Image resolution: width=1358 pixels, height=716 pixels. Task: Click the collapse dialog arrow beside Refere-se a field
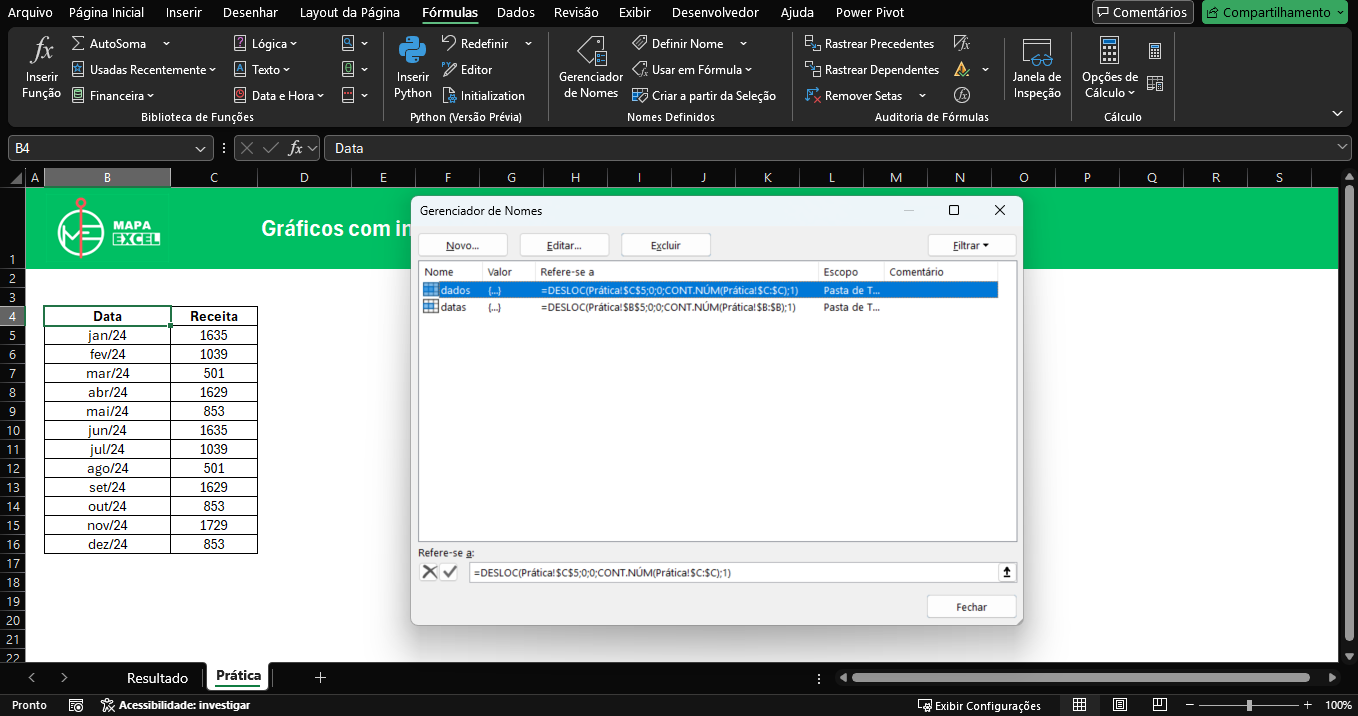[1007, 572]
